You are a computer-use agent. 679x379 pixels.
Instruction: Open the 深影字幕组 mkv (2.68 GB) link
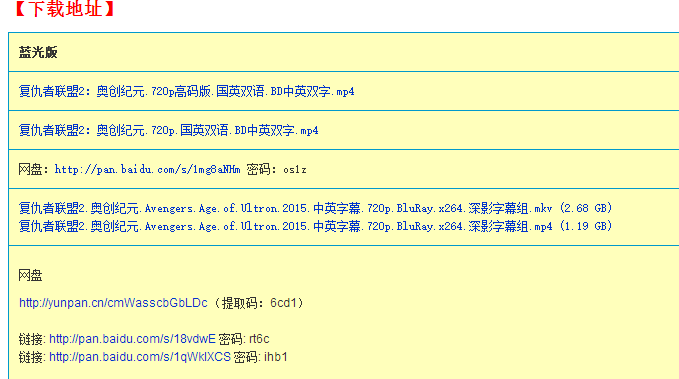315,208
